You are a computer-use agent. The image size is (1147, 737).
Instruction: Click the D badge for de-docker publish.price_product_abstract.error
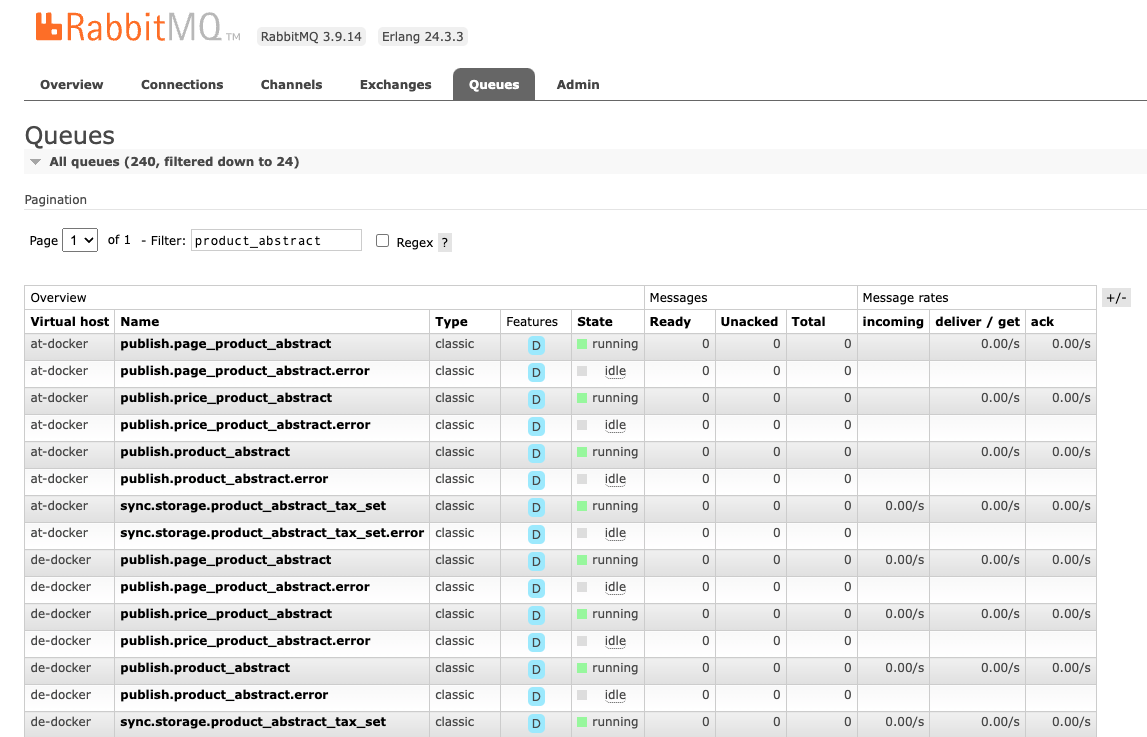(x=536, y=643)
